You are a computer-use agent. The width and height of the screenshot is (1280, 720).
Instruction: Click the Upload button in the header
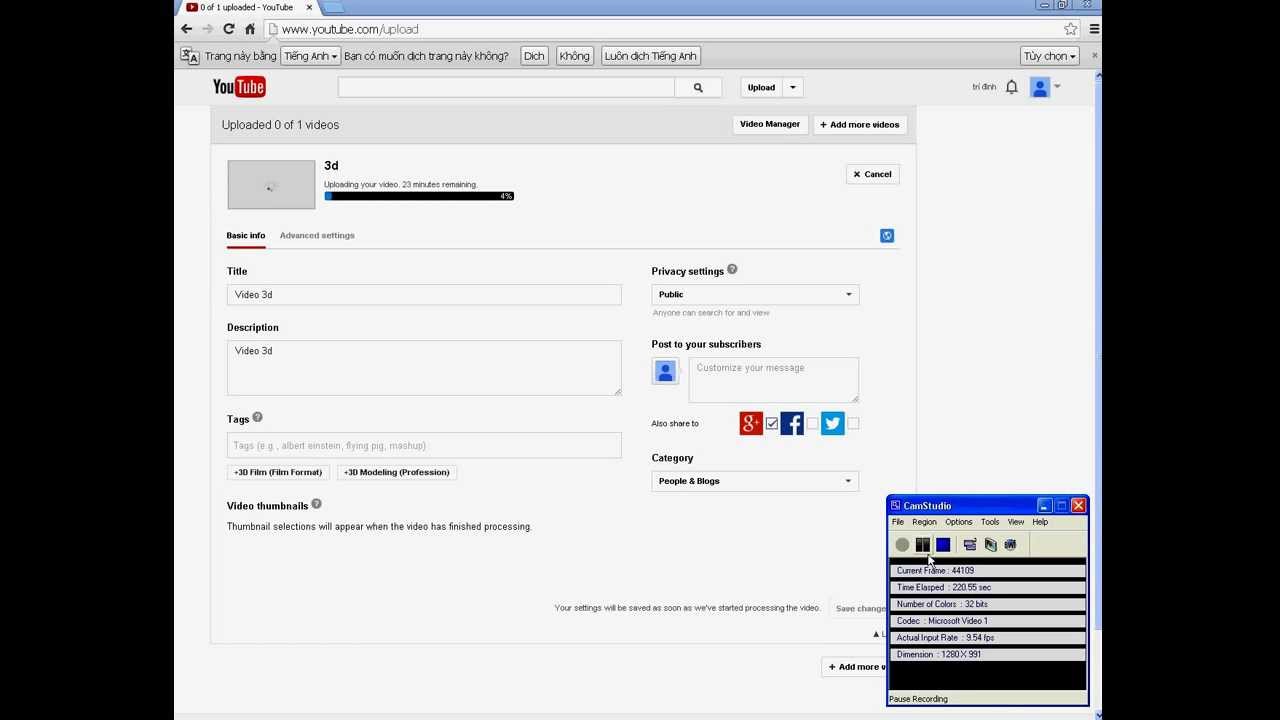pos(762,87)
